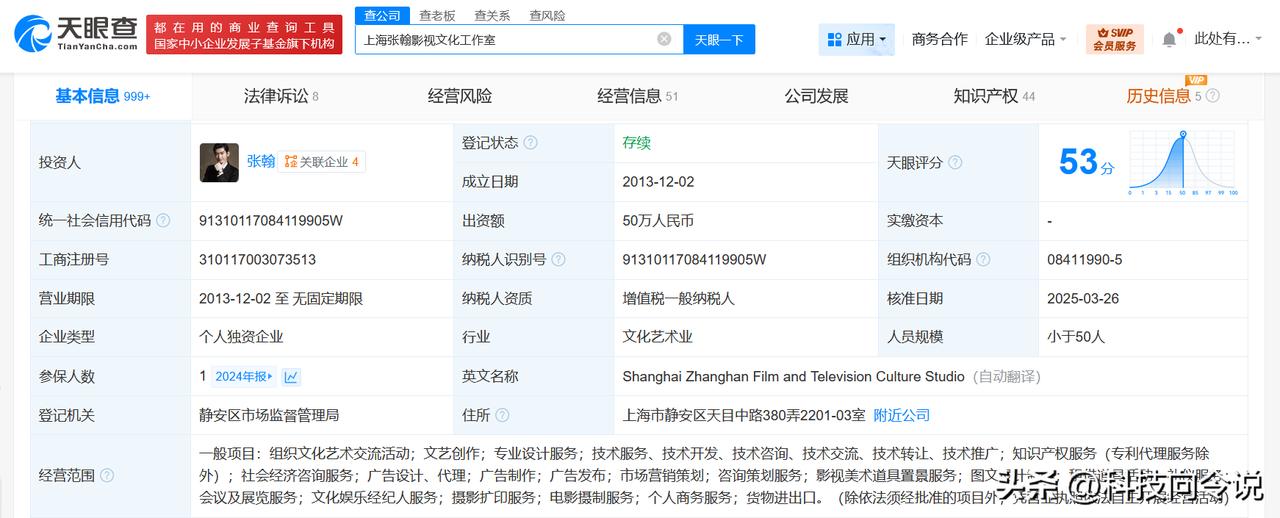1280x518 pixels.
Task: Open the notification bell icon
Action: coord(1169,40)
